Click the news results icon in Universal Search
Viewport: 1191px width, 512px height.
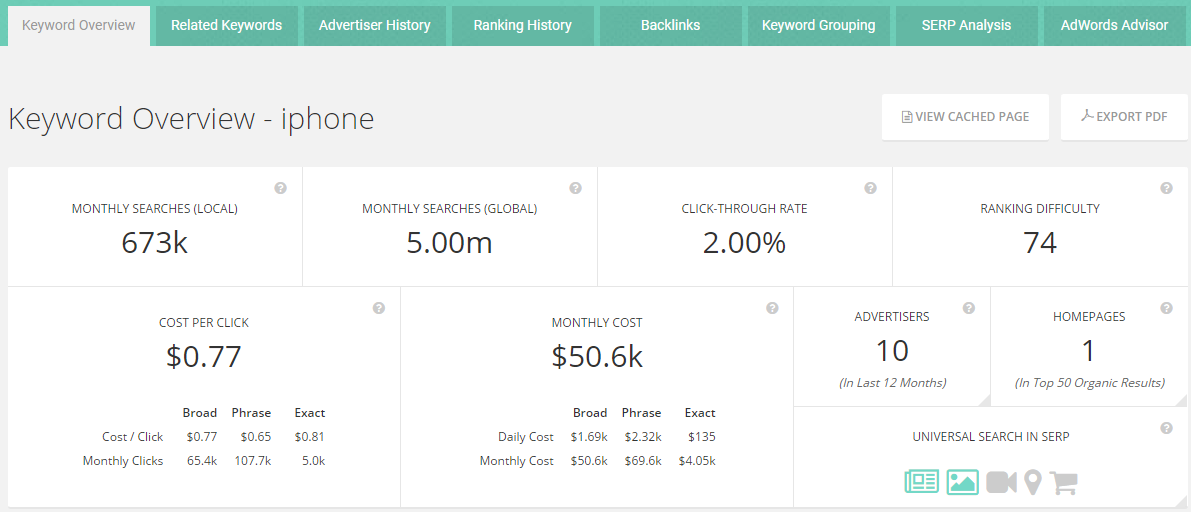coord(921,482)
